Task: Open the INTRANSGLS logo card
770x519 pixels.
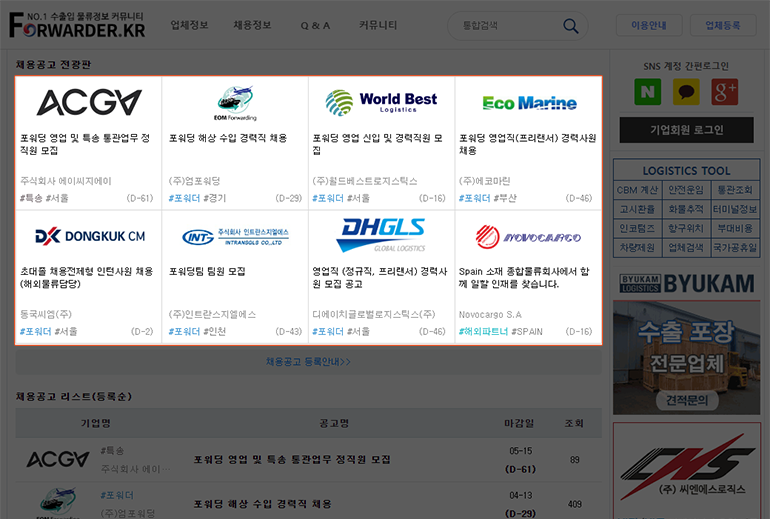Action: [x=235, y=237]
